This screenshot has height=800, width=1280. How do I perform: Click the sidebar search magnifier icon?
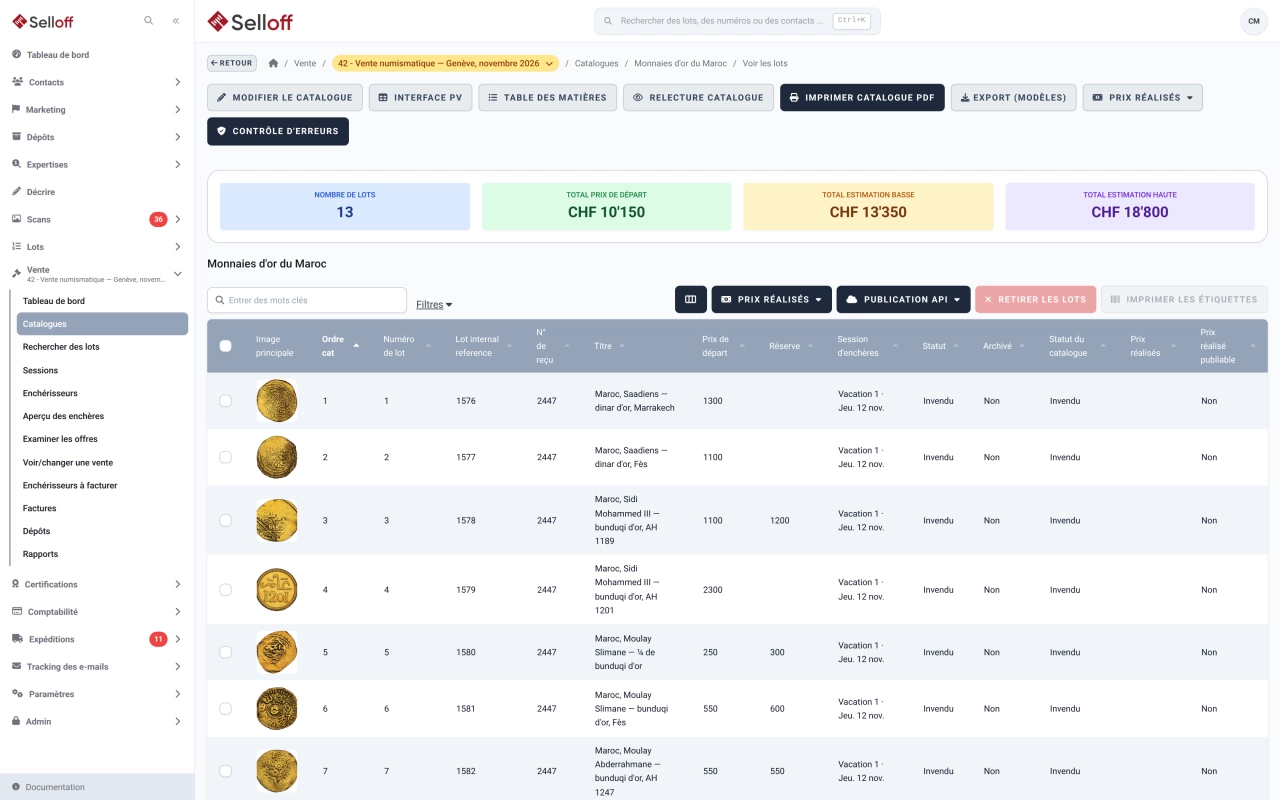(x=149, y=20)
